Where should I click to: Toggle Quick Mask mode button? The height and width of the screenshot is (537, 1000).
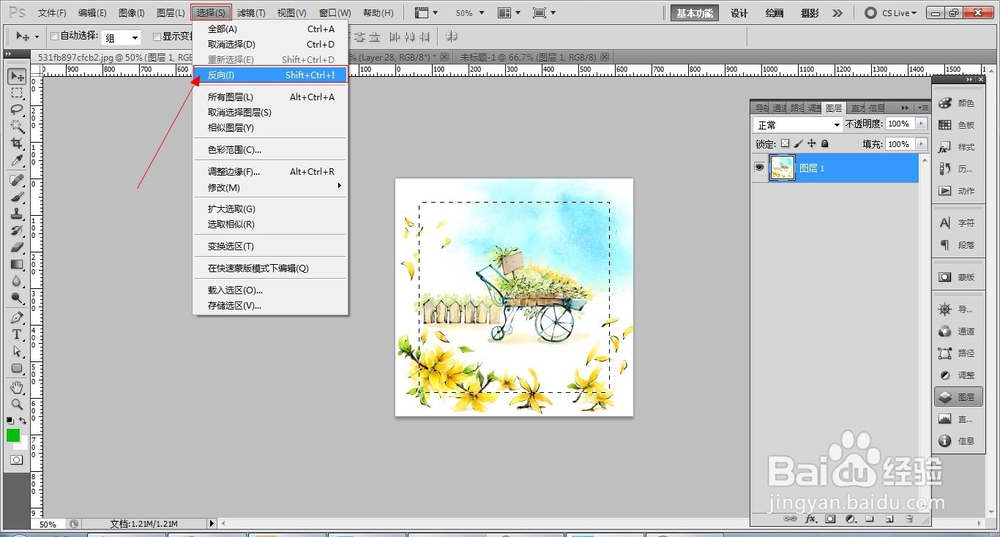(17, 460)
